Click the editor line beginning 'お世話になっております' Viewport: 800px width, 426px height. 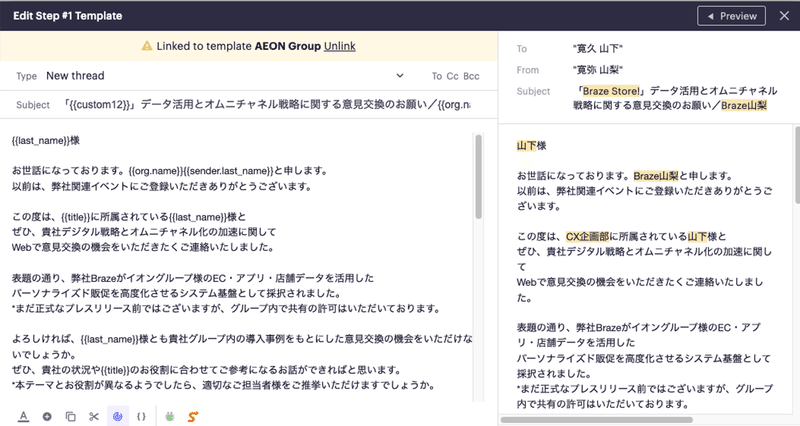point(170,171)
